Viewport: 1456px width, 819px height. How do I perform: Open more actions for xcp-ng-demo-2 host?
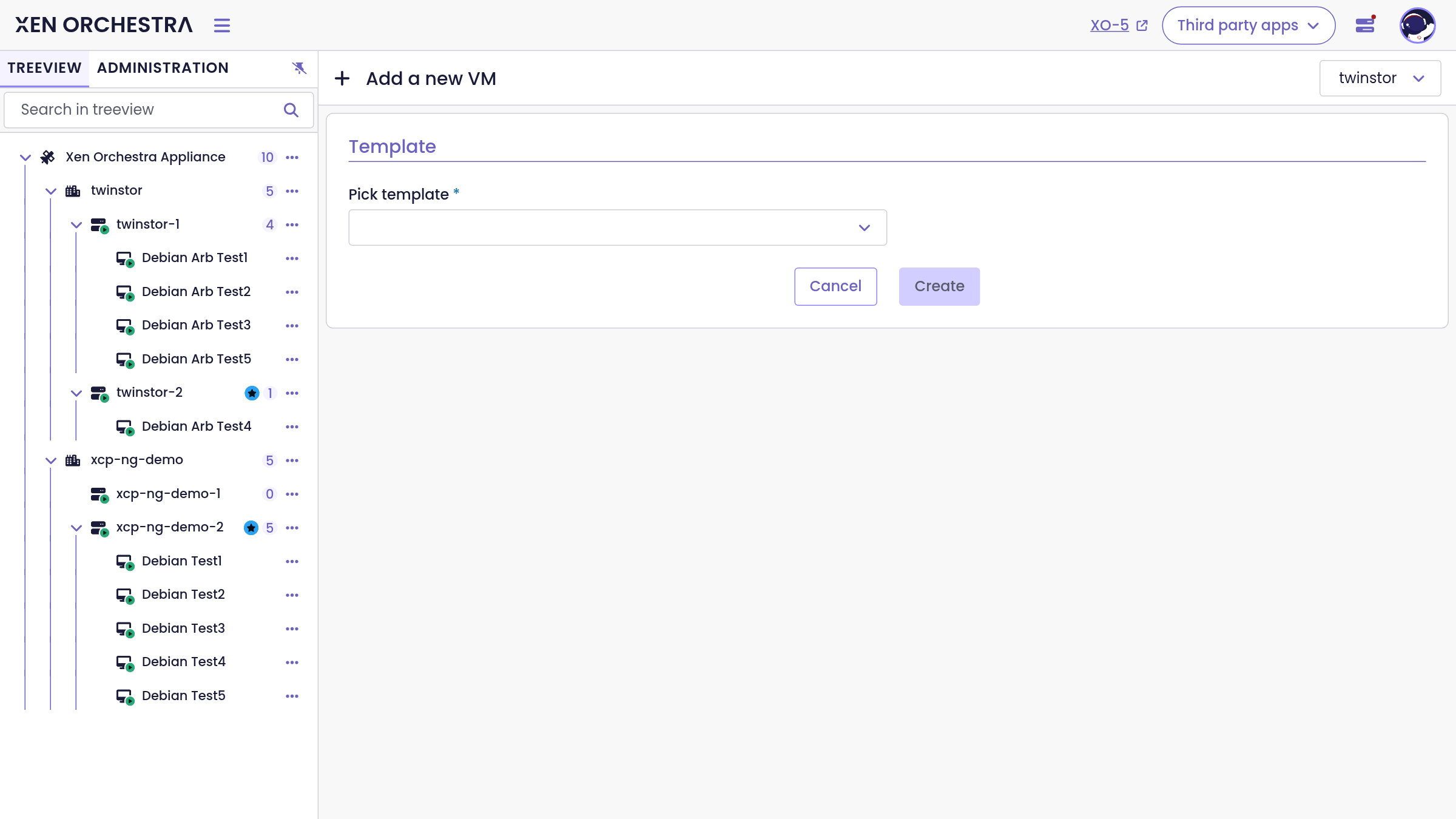[292, 528]
